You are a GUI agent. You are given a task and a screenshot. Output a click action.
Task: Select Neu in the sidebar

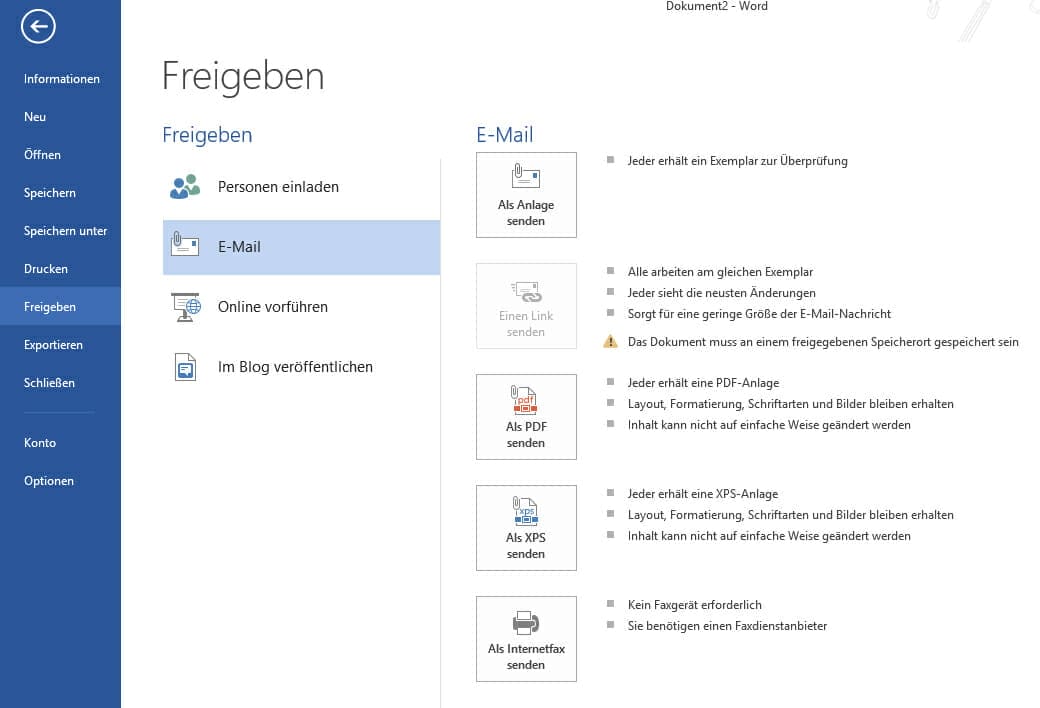pos(35,117)
